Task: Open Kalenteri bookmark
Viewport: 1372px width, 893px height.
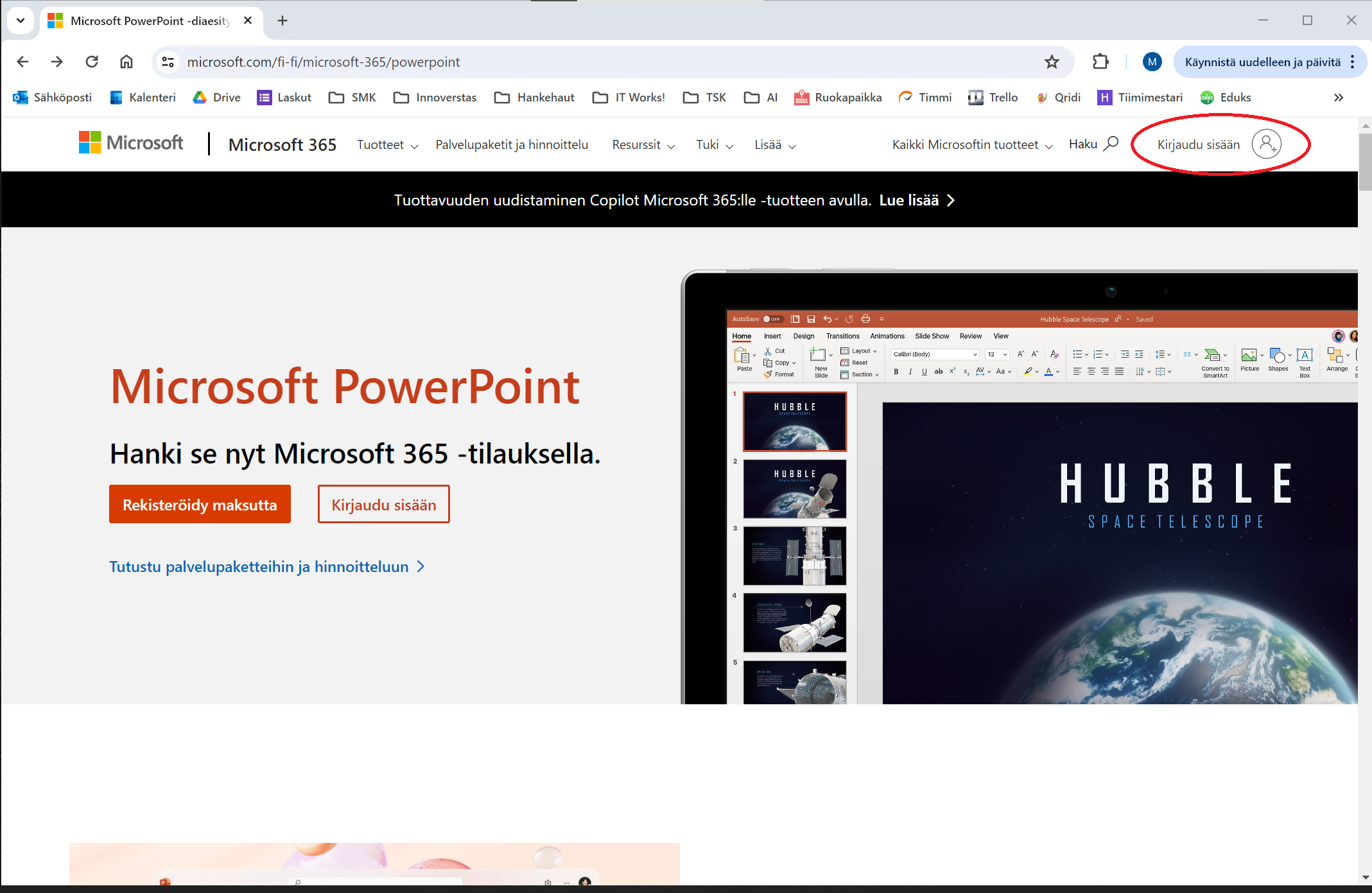Action: click(x=143, y=98)
